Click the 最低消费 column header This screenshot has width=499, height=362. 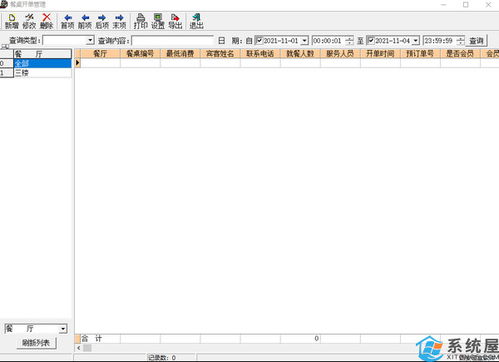tap(180, 53)
